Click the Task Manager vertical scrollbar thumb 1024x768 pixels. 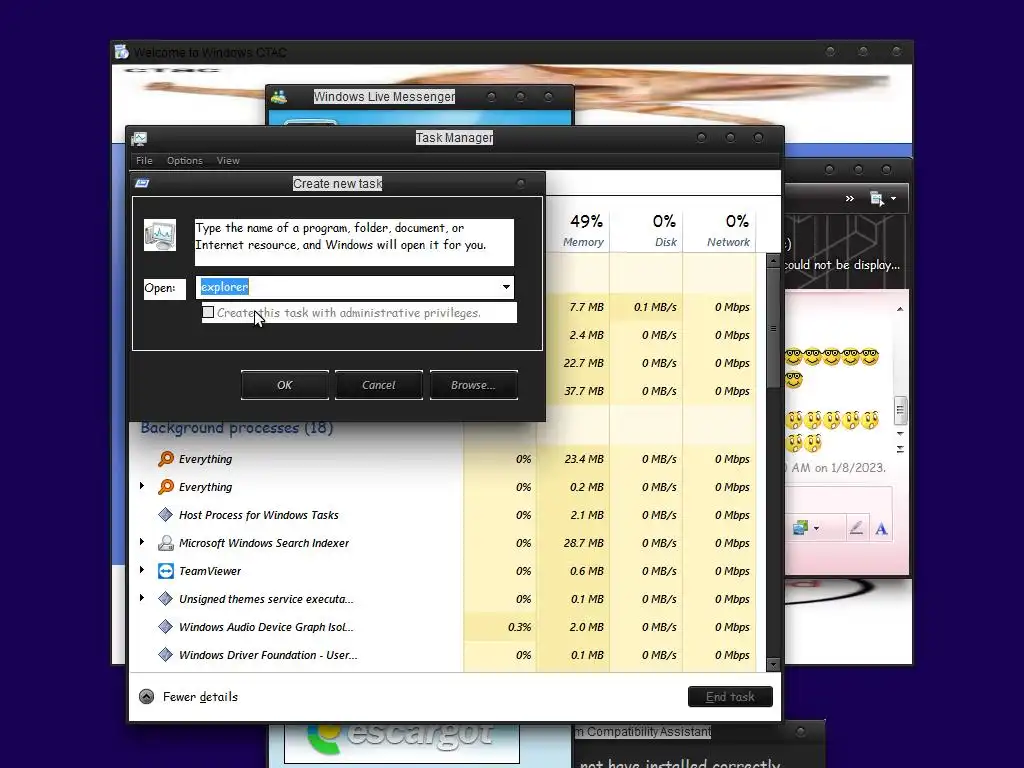[773, 328]
